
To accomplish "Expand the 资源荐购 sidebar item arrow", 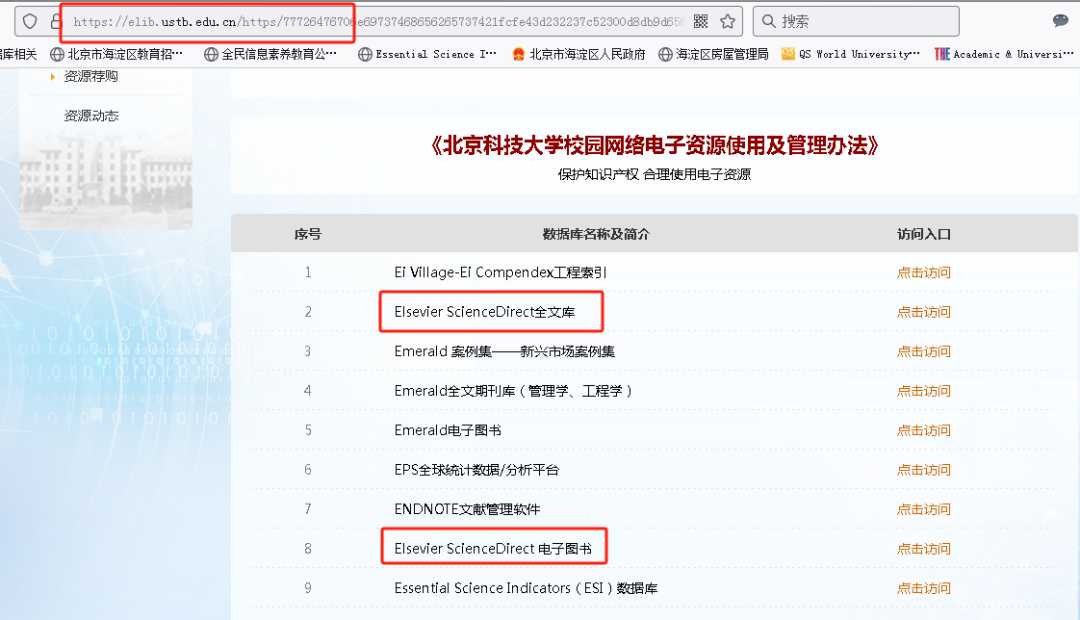I will (x=52, y=76).
